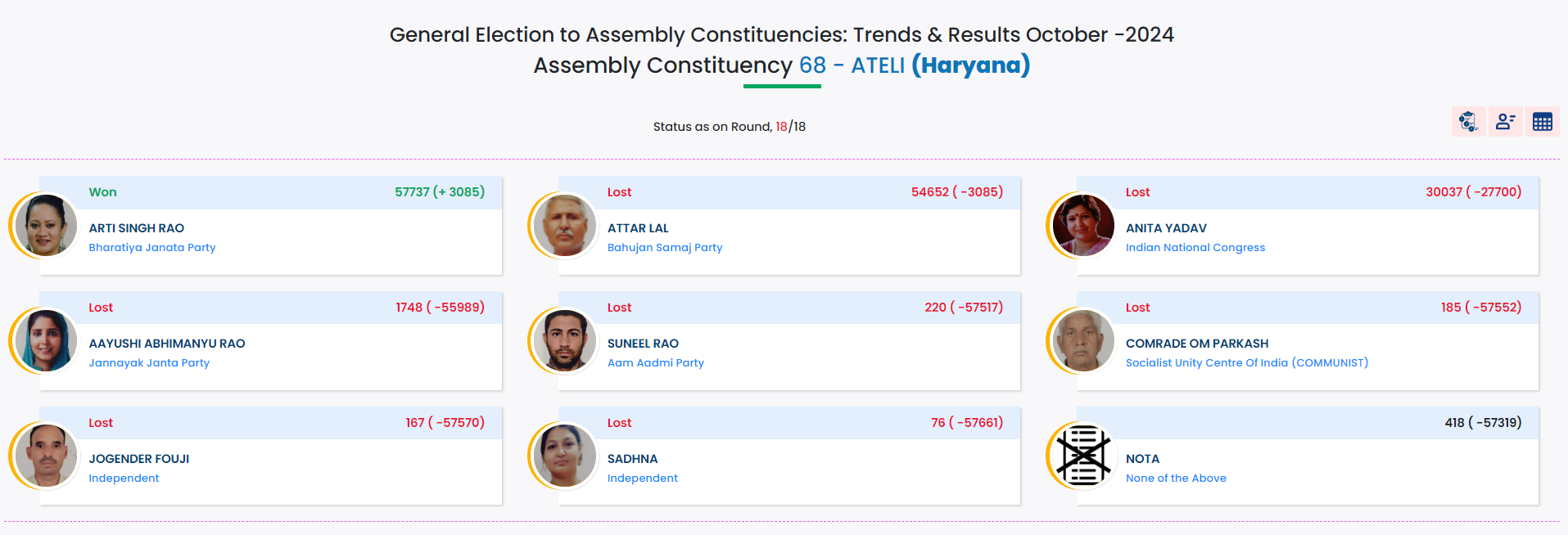
Task: Click the Indian National Congress label
Action: pyautogui.click(x=1195, y=248)
